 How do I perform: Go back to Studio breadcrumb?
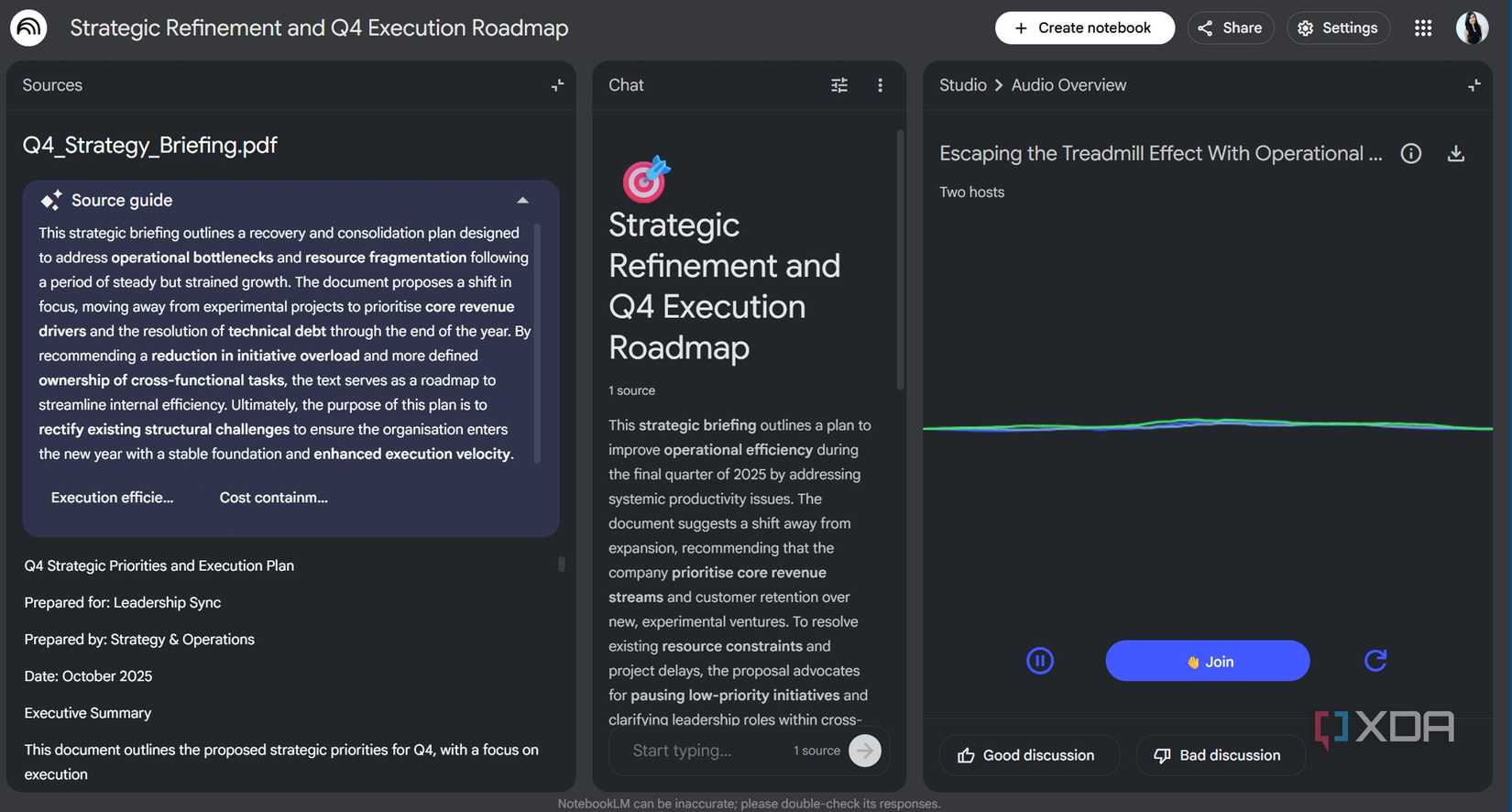tap(962, 85)
